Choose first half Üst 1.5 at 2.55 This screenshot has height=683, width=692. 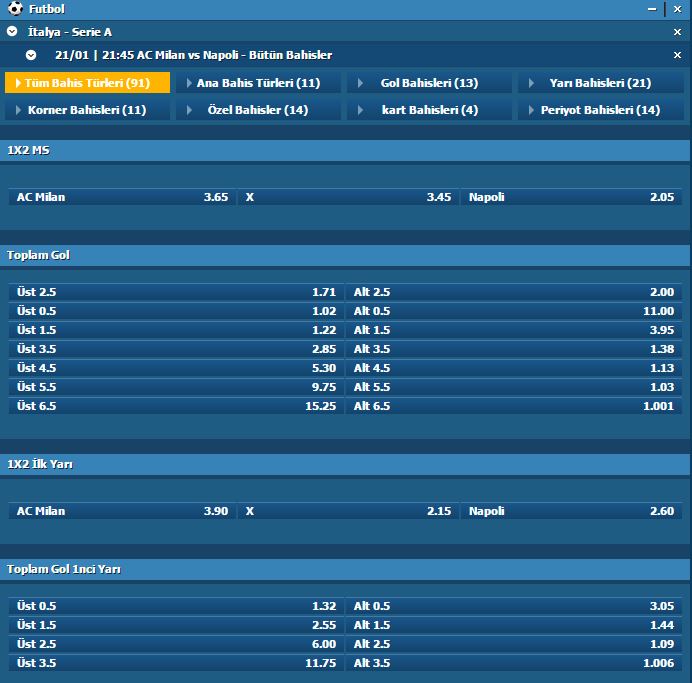(x=176, y=625)
